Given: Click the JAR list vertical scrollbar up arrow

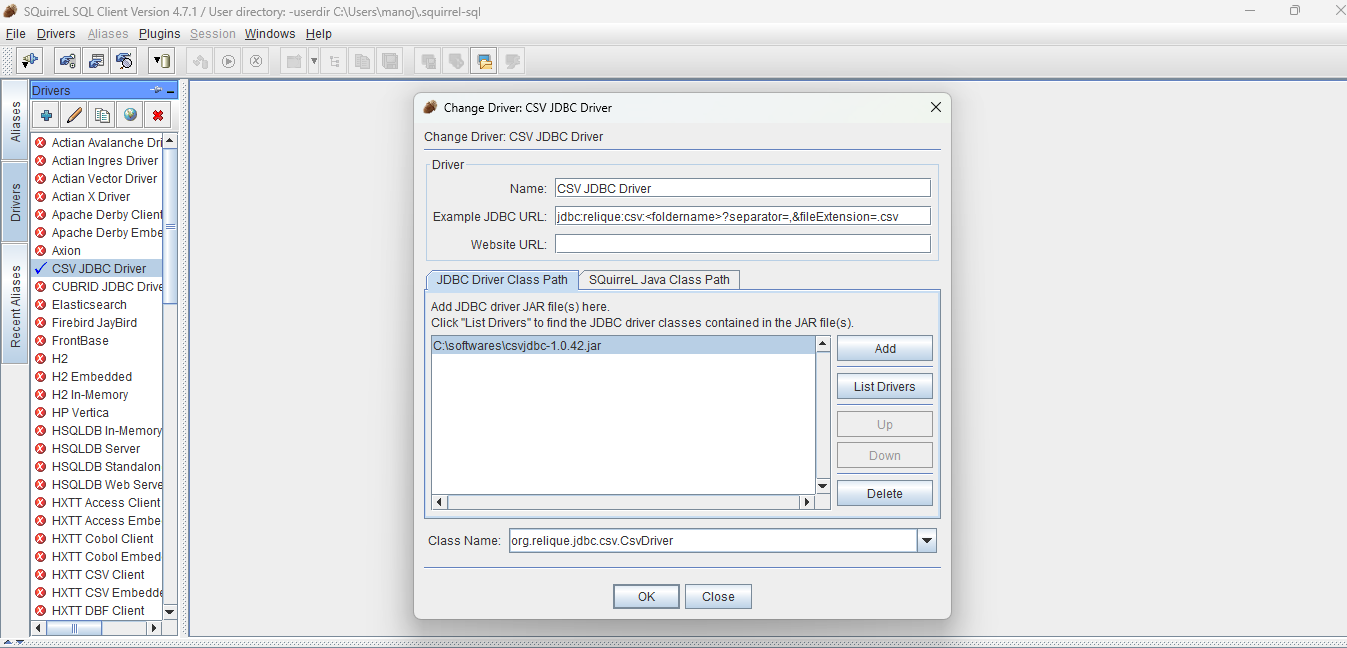Looking at the screenshot, I should tap(823, 344).
